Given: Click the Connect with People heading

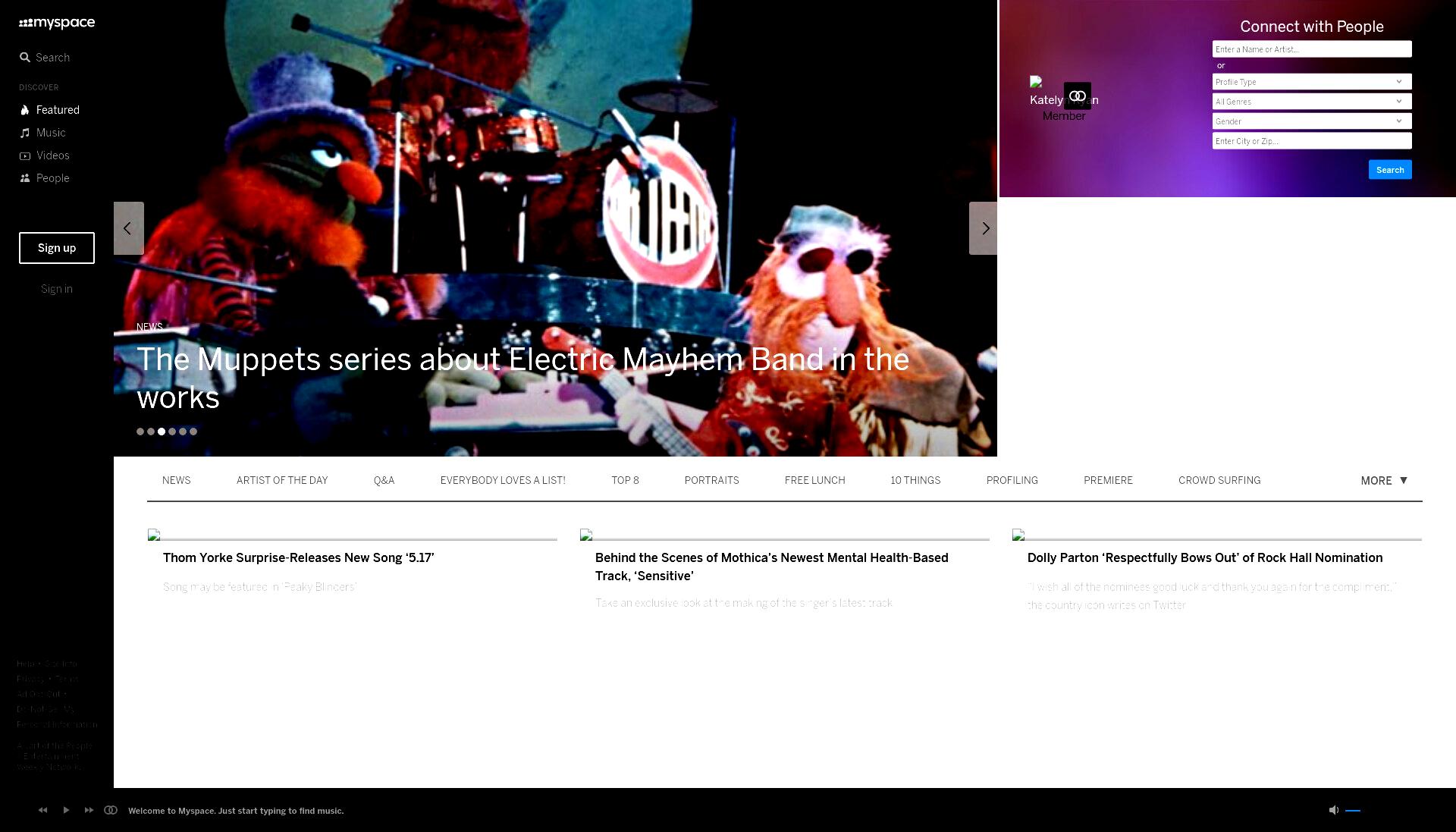Looking at the screenshot, I should tap(1312, 27).
